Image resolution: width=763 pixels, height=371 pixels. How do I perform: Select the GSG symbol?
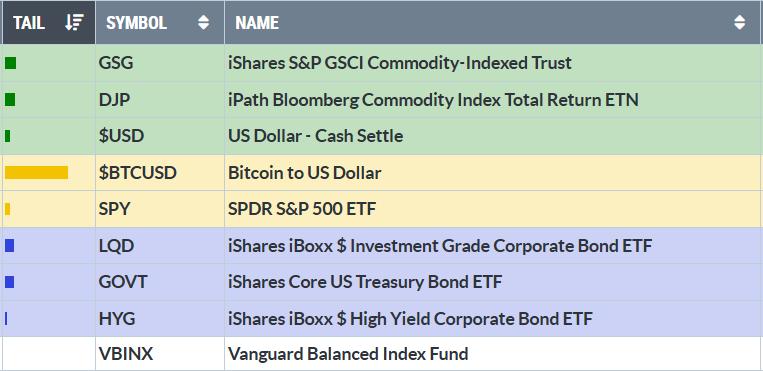(x=116, y=63)
